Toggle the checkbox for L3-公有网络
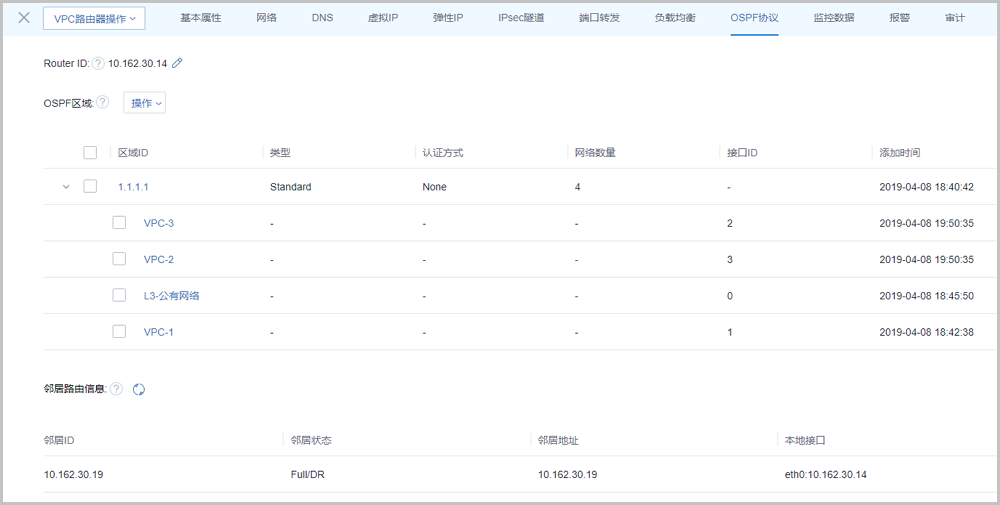 pos(119,295)
